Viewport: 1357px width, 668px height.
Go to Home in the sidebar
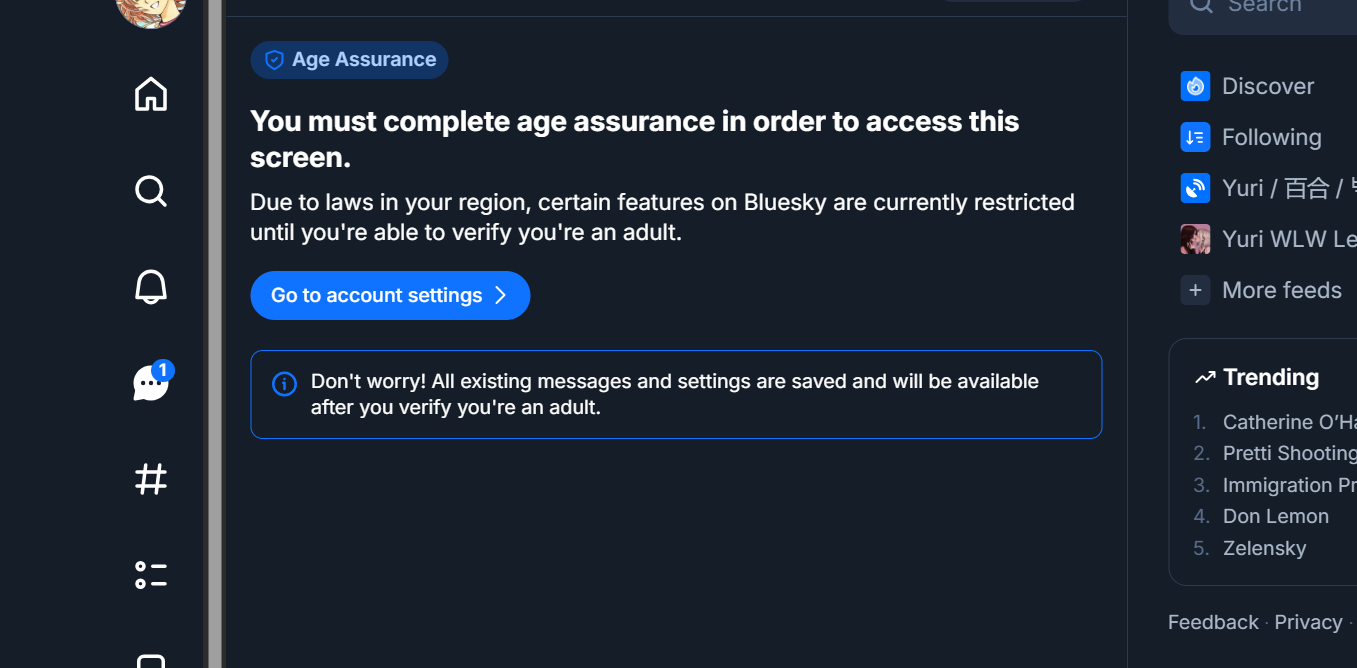tap(151, 94)
